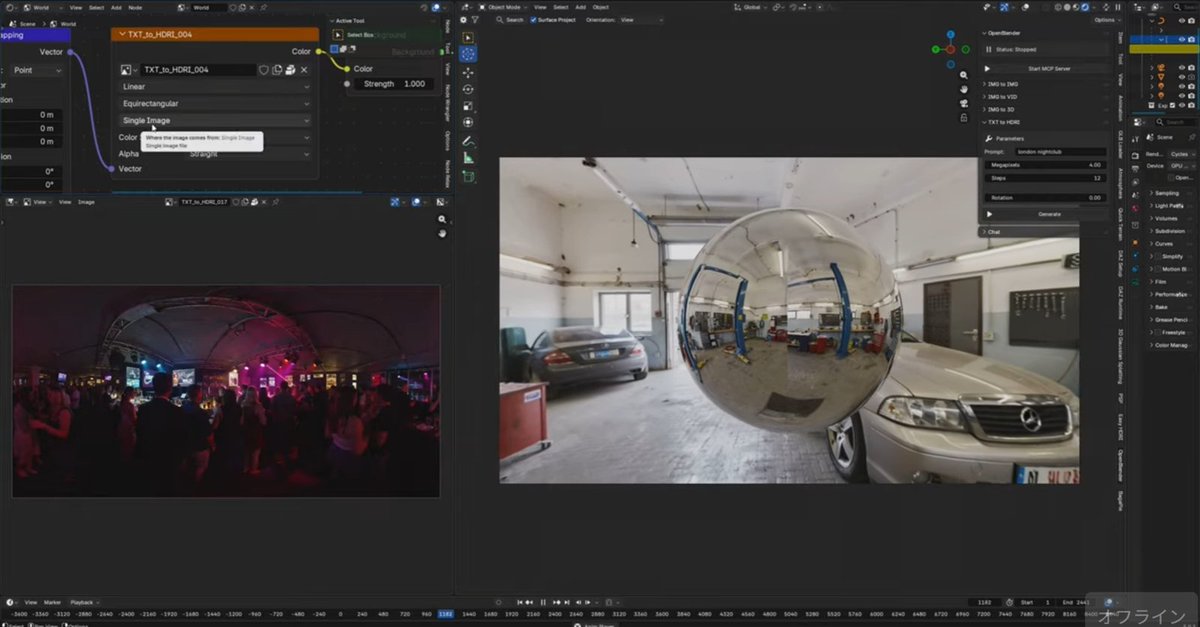Screen dimensions: 1200x627
Task: Unlink the TXT_to_HDRI_004 image with X
Action: pyautogui.click(x=304, y=70)
